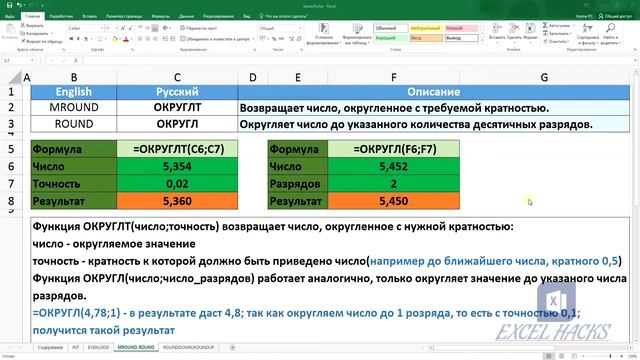Open the Insert Function fx dialog
The height and width of the screenshot is (360, 640).
pos(76,60)
